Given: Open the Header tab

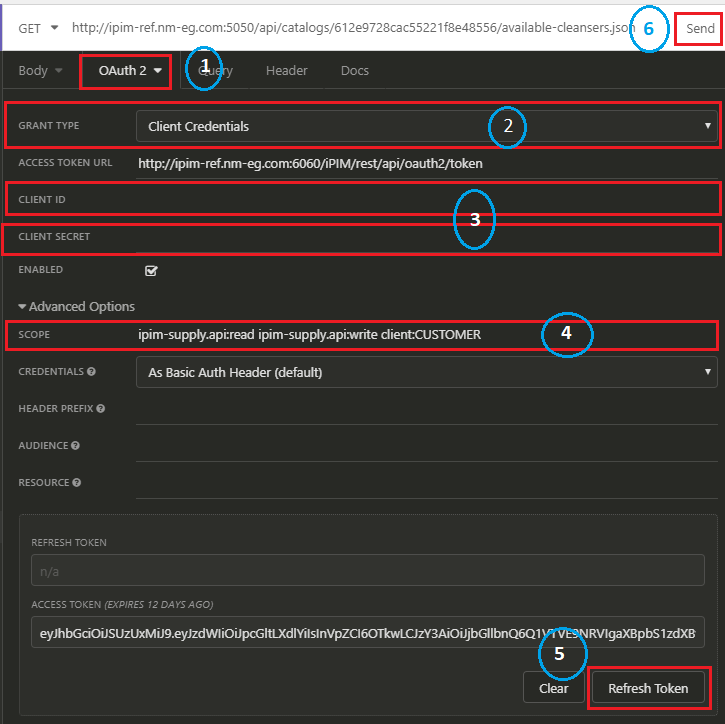Looking at the screenshot, I should (286, 71).
